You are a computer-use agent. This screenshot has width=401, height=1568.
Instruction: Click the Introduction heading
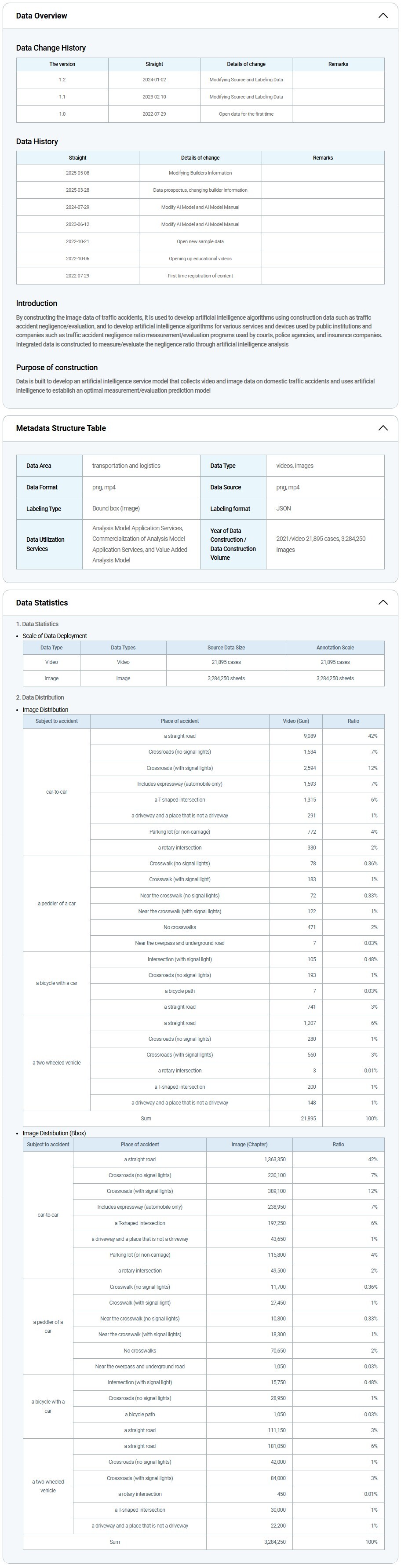click(x=36, y=303)
